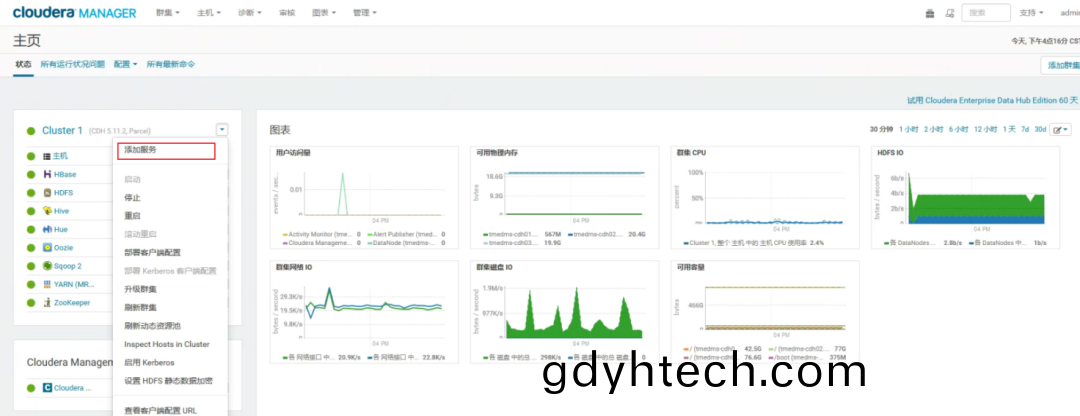The height and width of the screenshot is (416, 1080).
Task: Open the 主机 dropdown in top navigation
Action: tap(209, 13)
